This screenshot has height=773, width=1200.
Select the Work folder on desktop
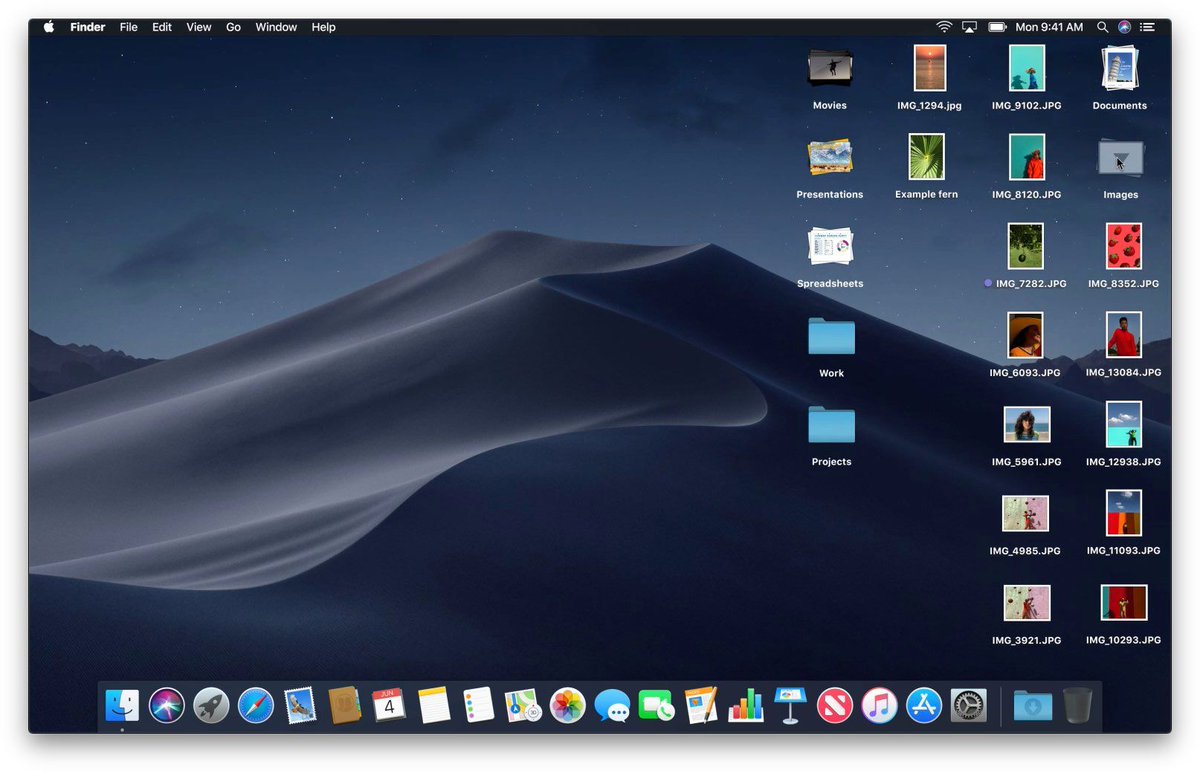(831, 337)
